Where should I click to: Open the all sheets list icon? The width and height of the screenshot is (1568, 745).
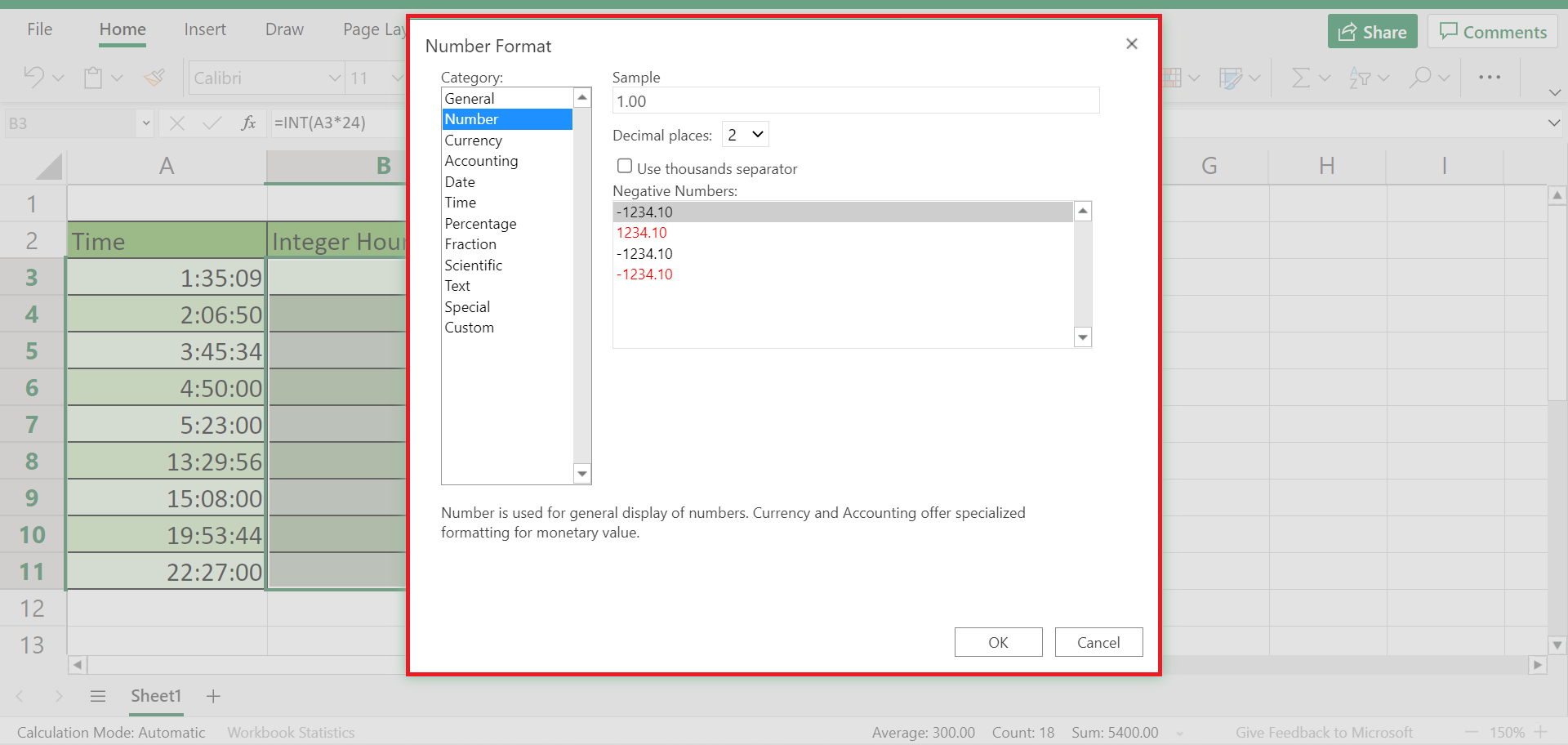tap(98, 696)
